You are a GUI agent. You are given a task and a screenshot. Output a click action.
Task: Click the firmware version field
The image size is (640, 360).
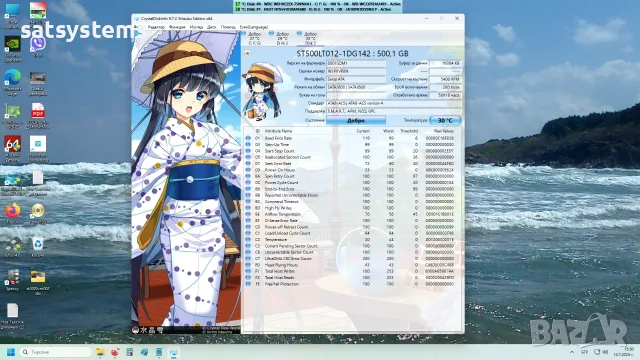[x=356, y=63]
